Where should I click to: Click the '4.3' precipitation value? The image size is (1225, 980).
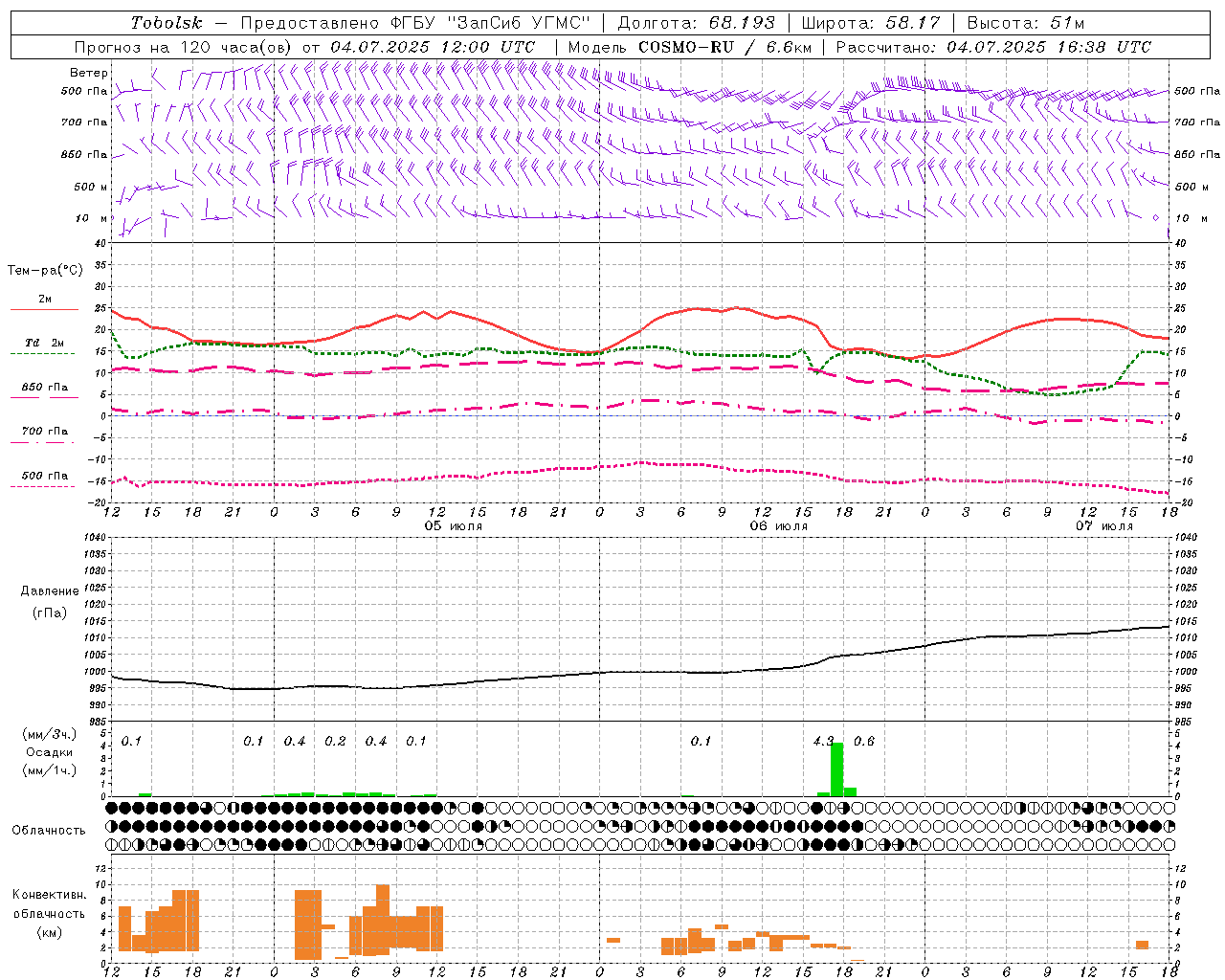823,742
